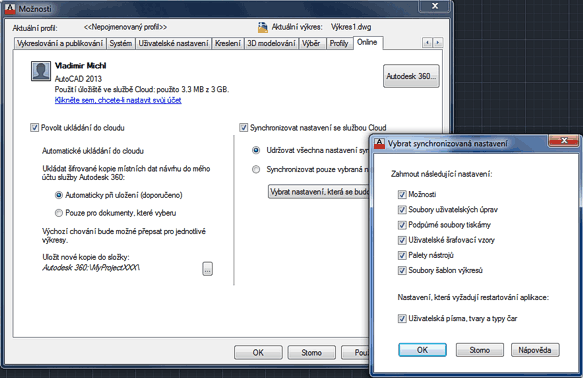Select Pouze pro dokumenty, které vyberu option
This screenshot has width=583, height=378.
(58, 213)
